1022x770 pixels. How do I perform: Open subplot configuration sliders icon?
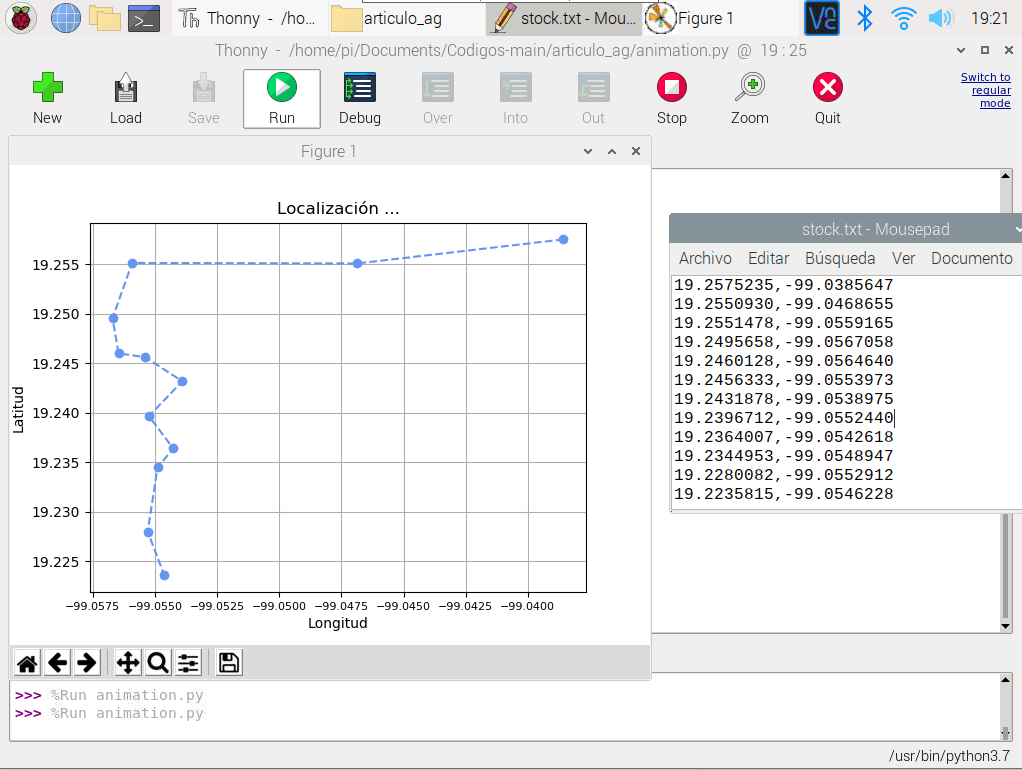[x=187, y=662]
